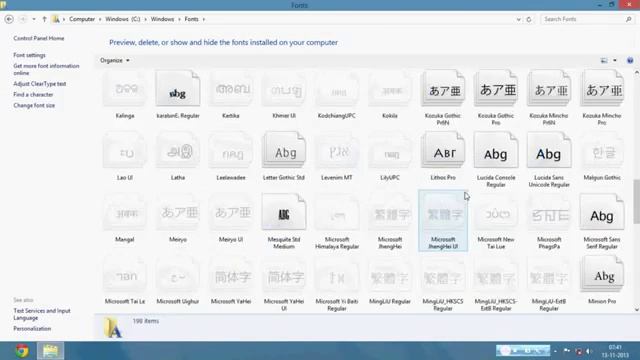Select the Meiryo font icon
This screenshot has width=640, height=360.
coord(178,212)
